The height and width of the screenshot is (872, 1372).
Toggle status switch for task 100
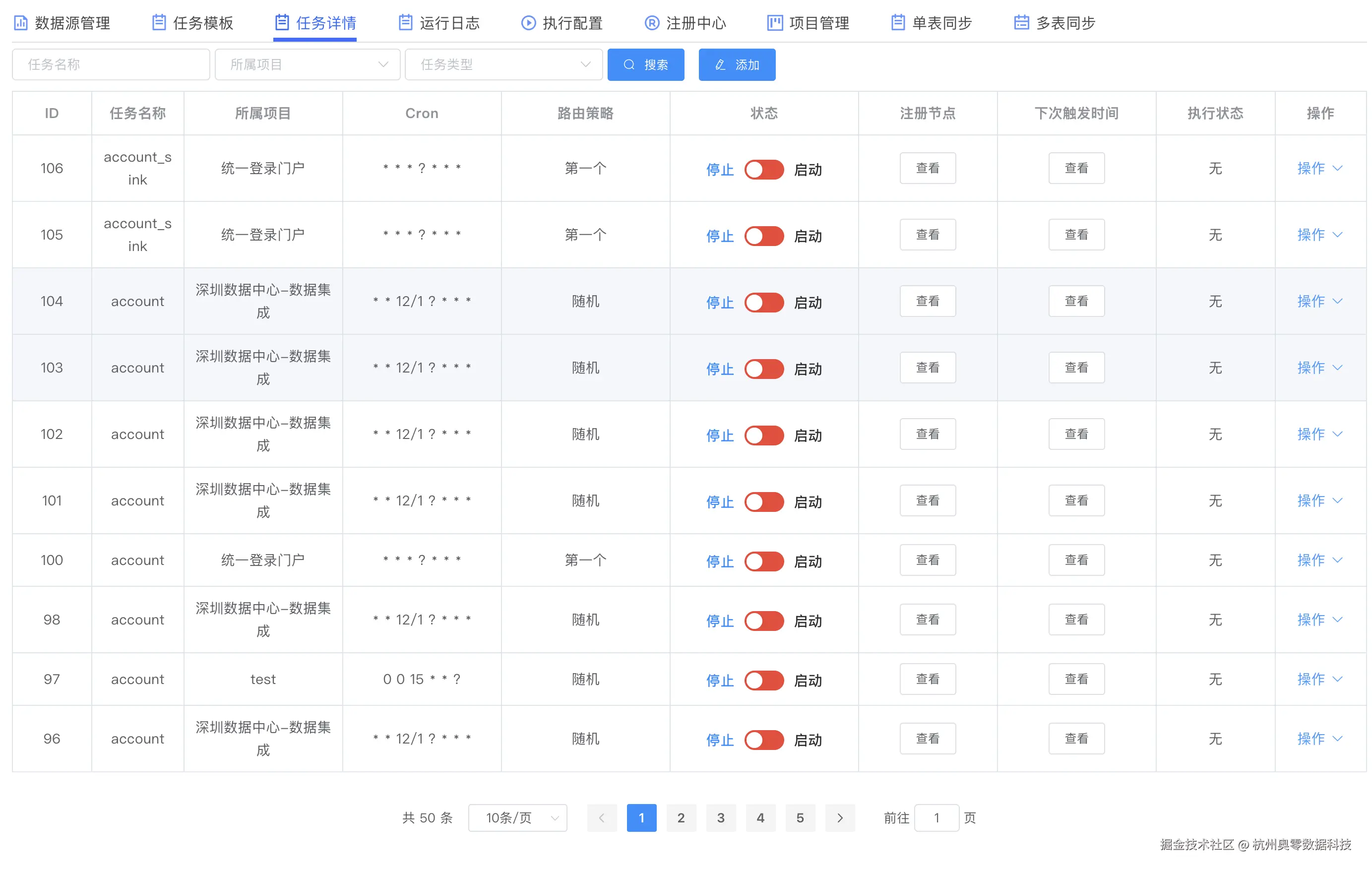coord(763,561)
